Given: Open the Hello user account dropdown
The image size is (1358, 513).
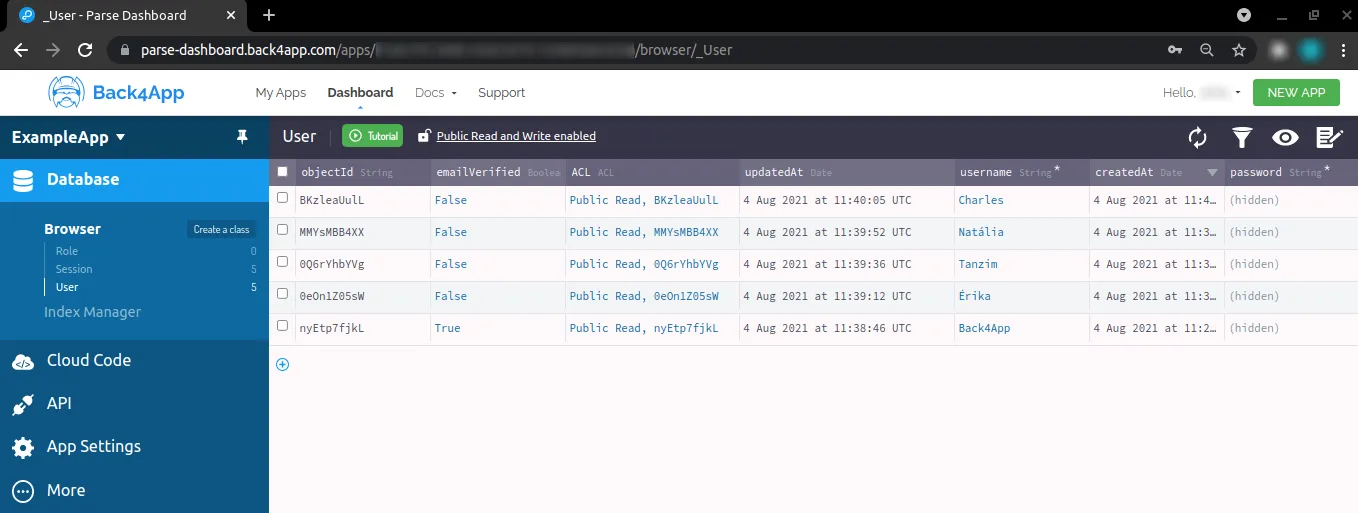Looking at the screenshot, I should click(1202, 92).
